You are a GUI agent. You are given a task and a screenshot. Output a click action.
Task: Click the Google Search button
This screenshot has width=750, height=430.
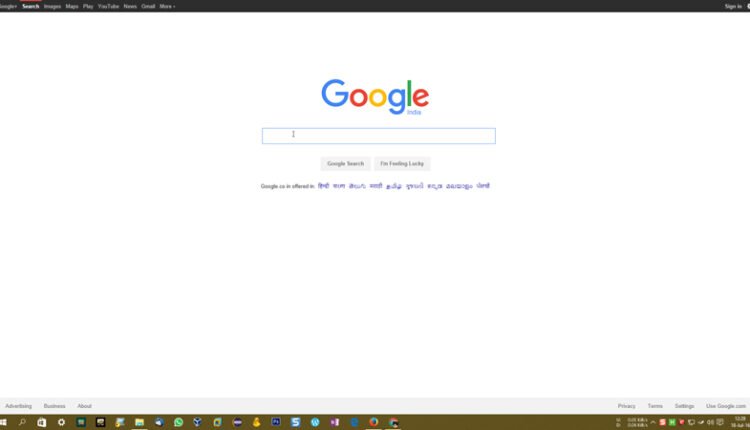click(x=345, y=164)
